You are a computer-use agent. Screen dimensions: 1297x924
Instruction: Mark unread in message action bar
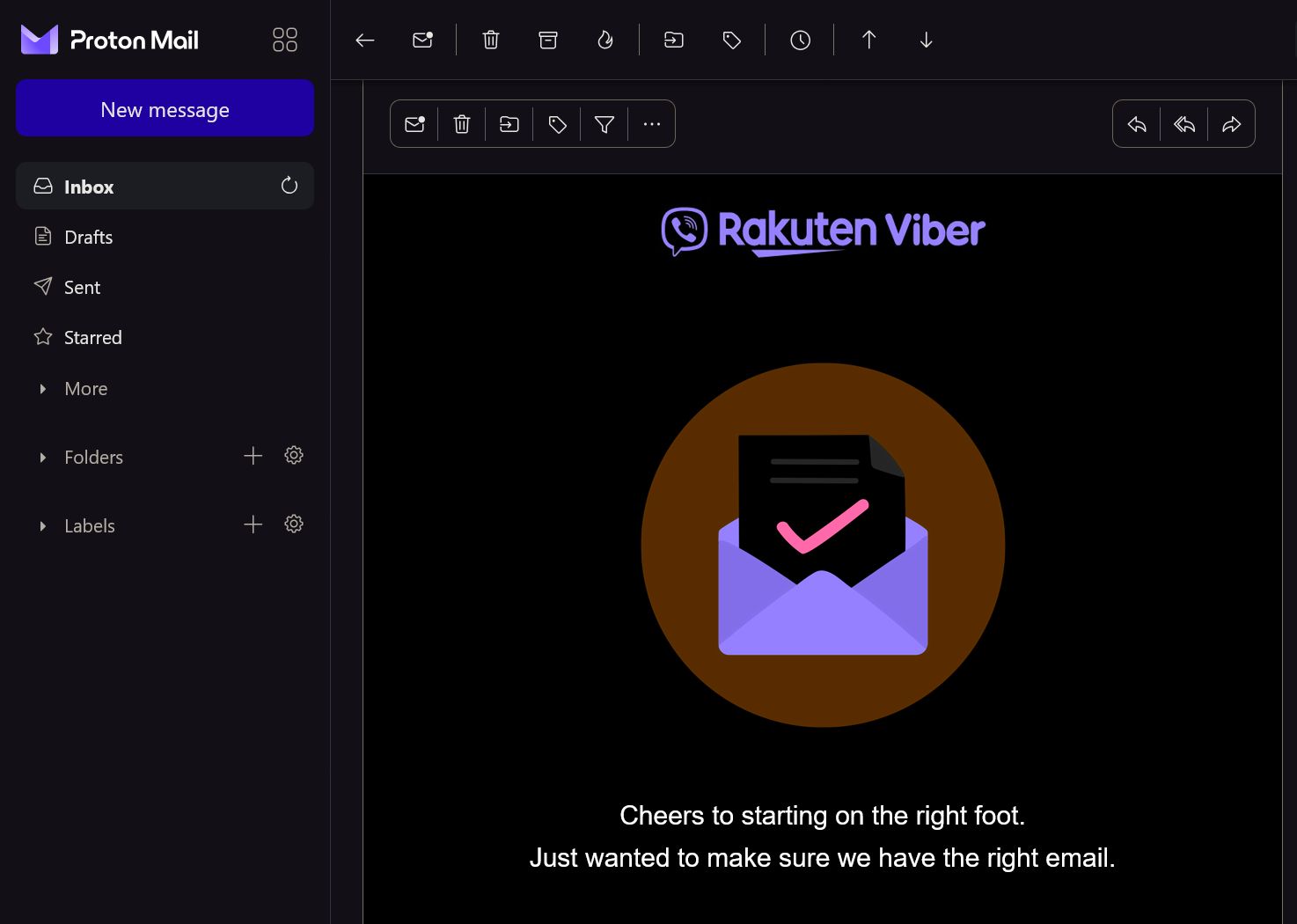(414, 124)
